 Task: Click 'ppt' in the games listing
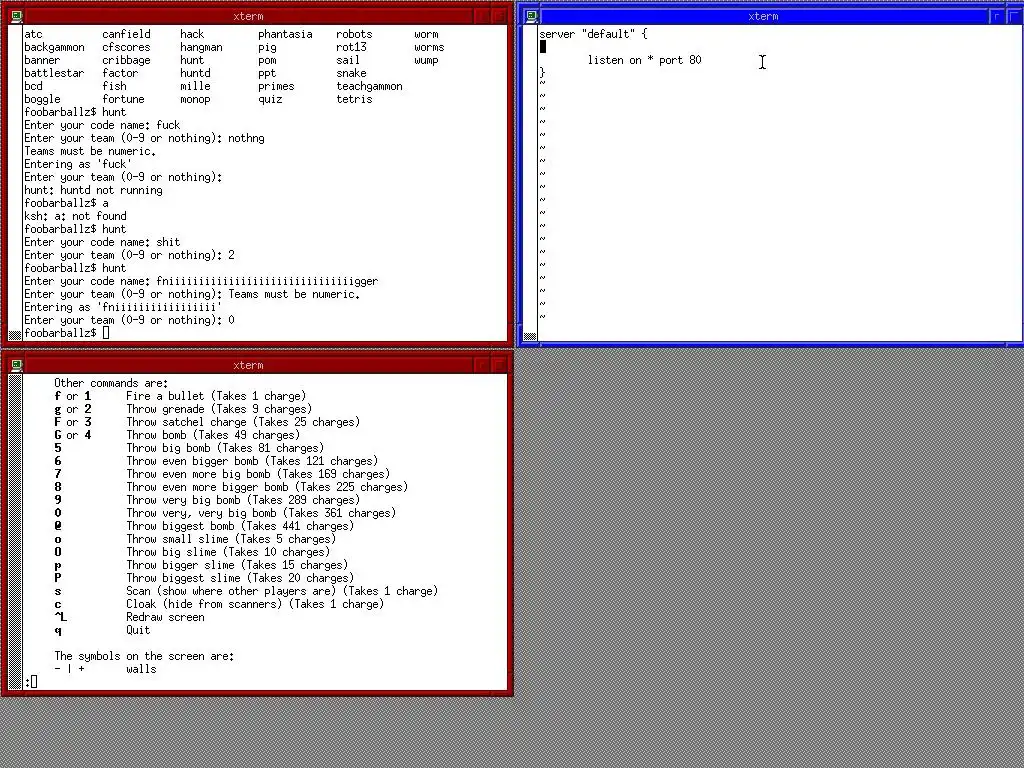click(267, 73)
